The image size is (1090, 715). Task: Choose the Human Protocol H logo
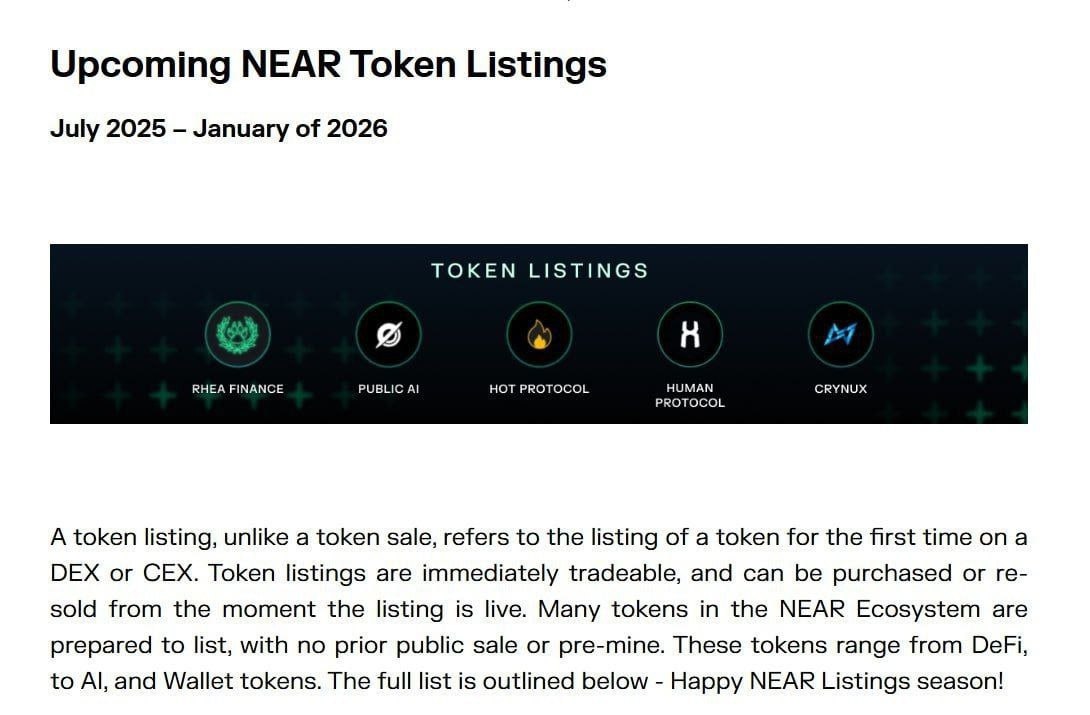[690, 334]
